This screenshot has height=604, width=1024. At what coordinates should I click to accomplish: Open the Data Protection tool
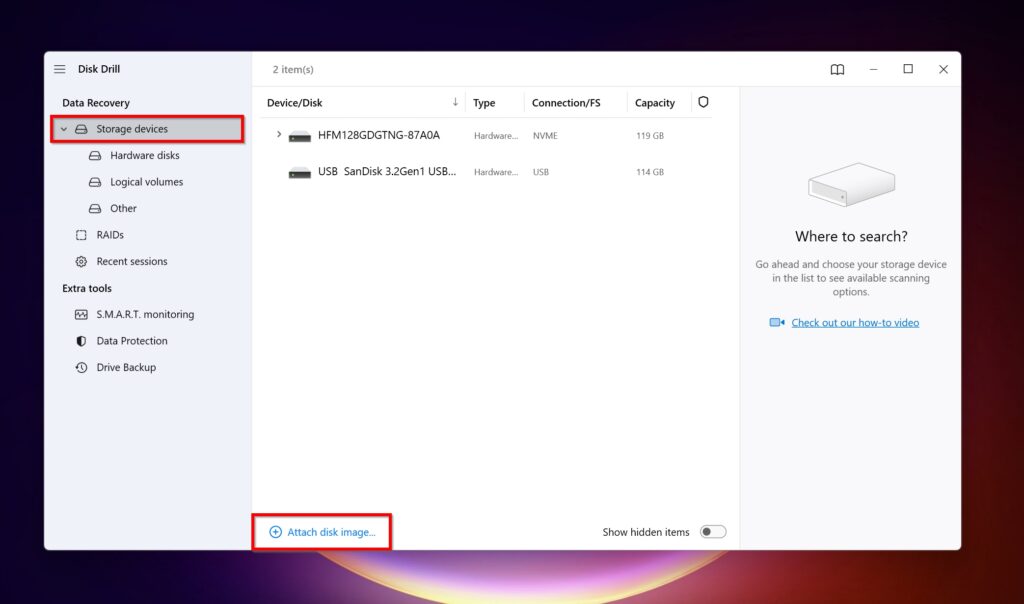[131, 340]
